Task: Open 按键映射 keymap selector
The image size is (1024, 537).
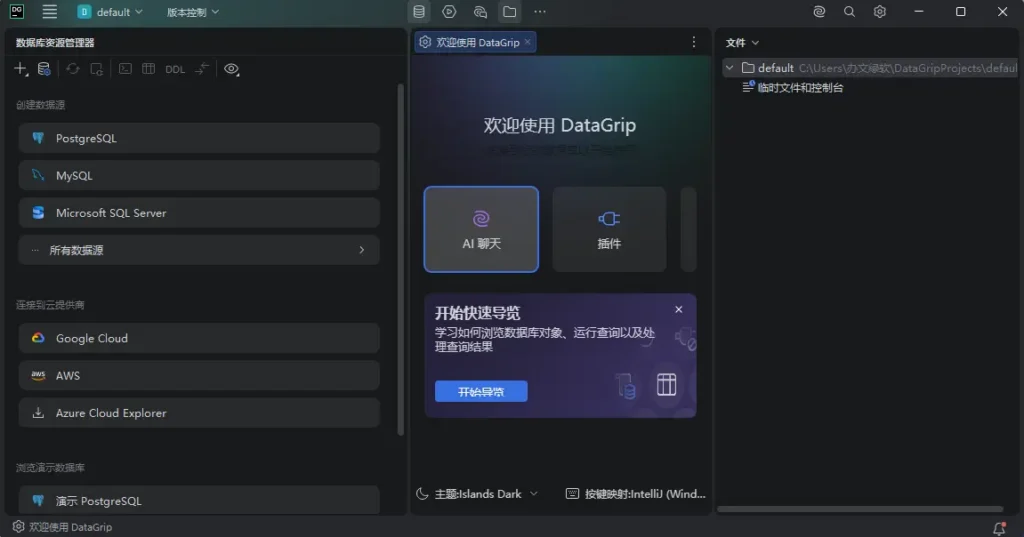Action: [635, 494]
